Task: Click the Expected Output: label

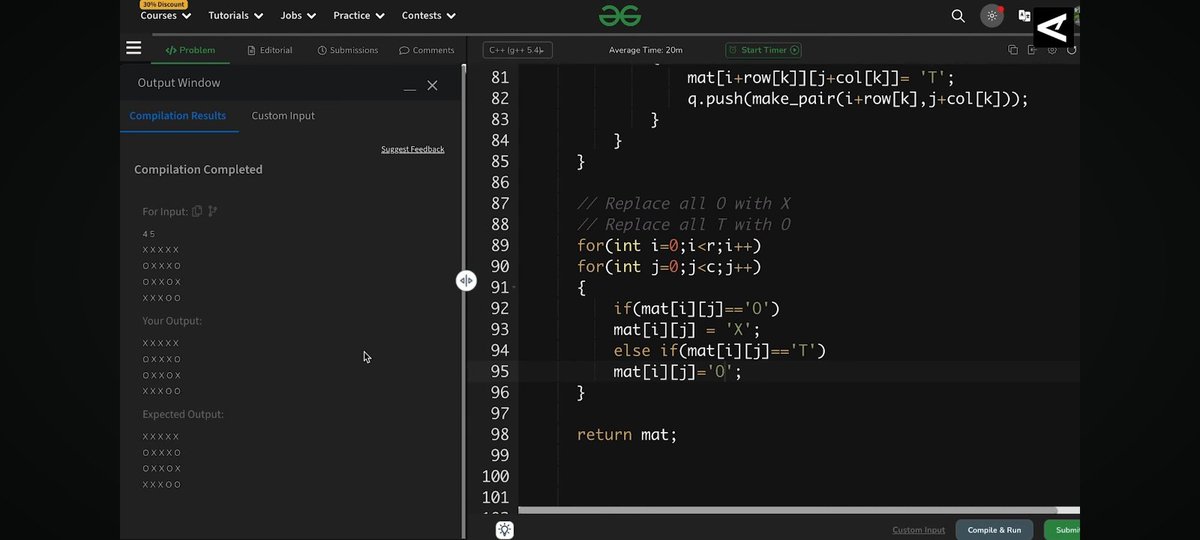Action: tap(183, 414)
